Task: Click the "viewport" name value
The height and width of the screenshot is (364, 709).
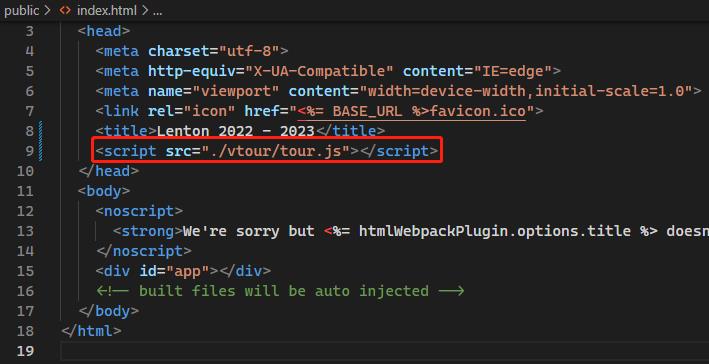Action: 236,91
